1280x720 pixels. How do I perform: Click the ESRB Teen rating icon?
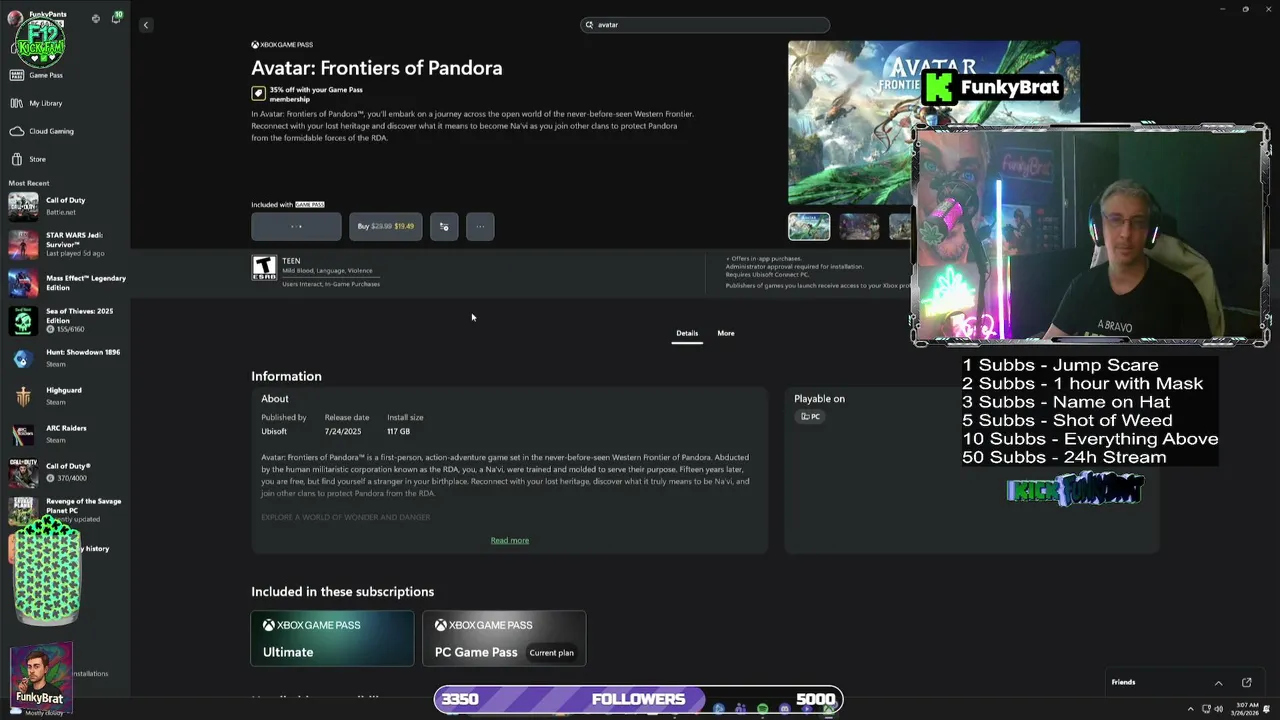pos(264,267)
